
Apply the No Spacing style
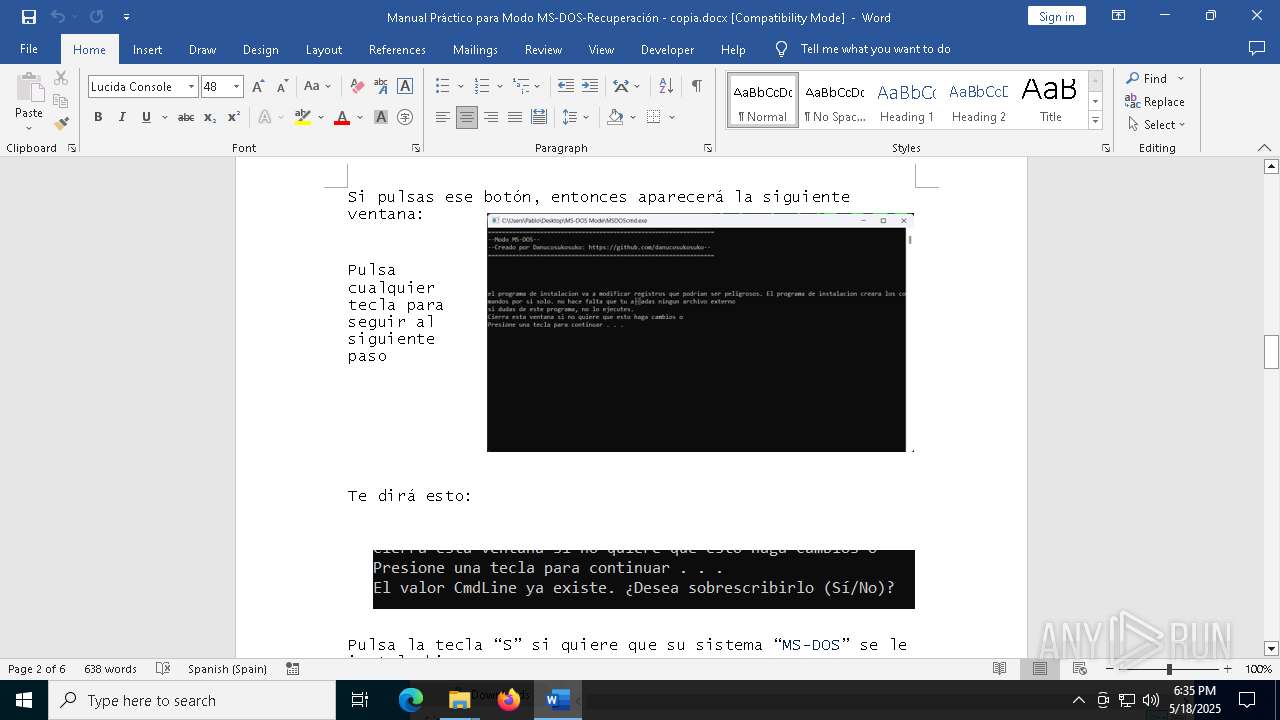[x=834, y=100]
